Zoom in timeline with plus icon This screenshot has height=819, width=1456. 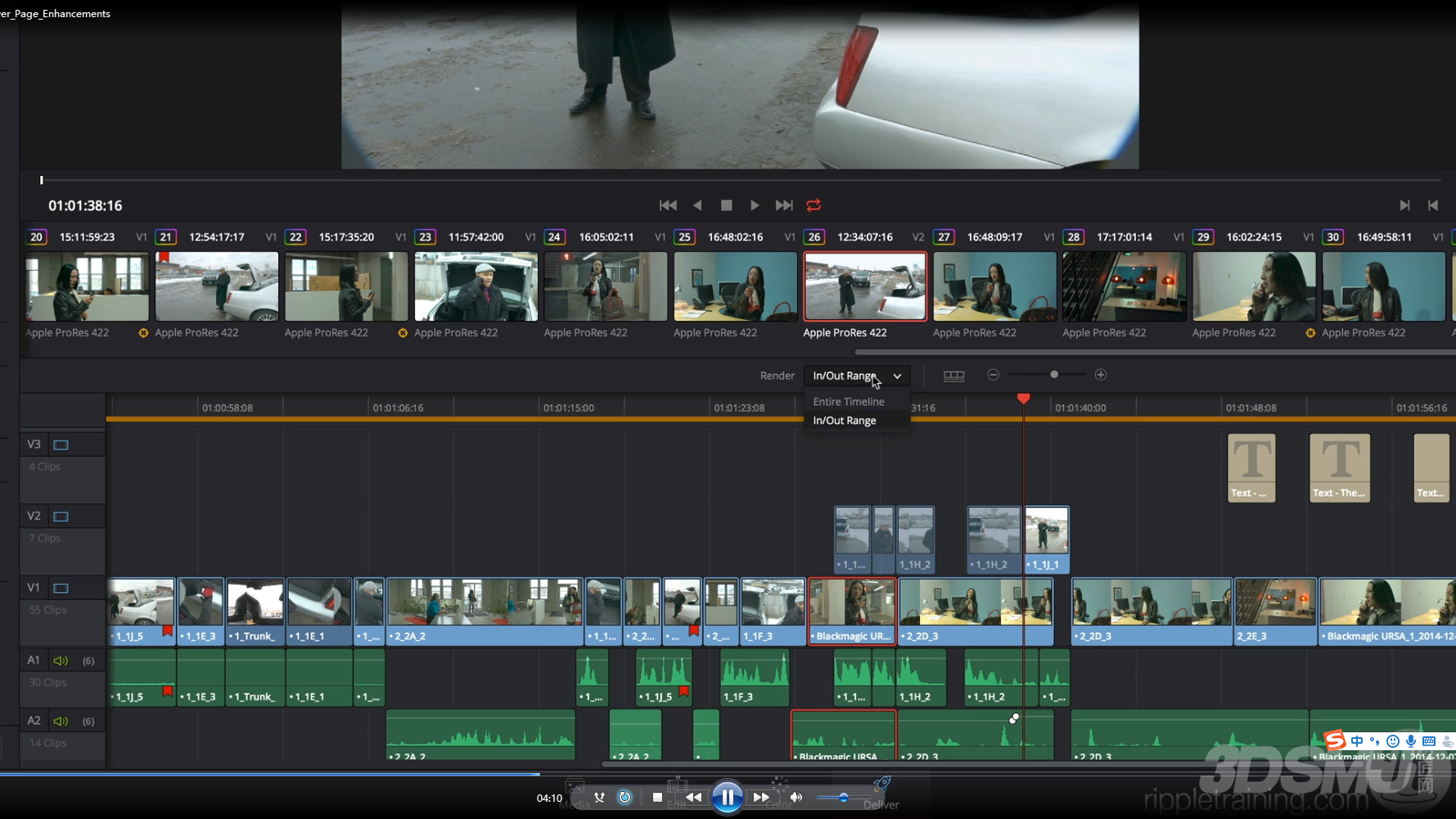point(1101,375)
